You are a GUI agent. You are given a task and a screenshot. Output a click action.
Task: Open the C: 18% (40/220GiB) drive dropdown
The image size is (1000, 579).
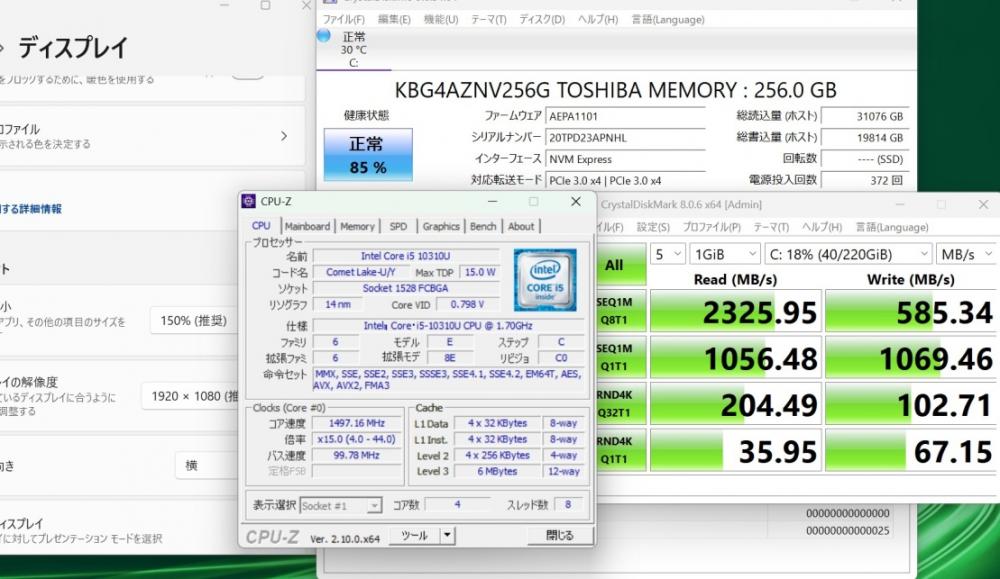point(848,254)
